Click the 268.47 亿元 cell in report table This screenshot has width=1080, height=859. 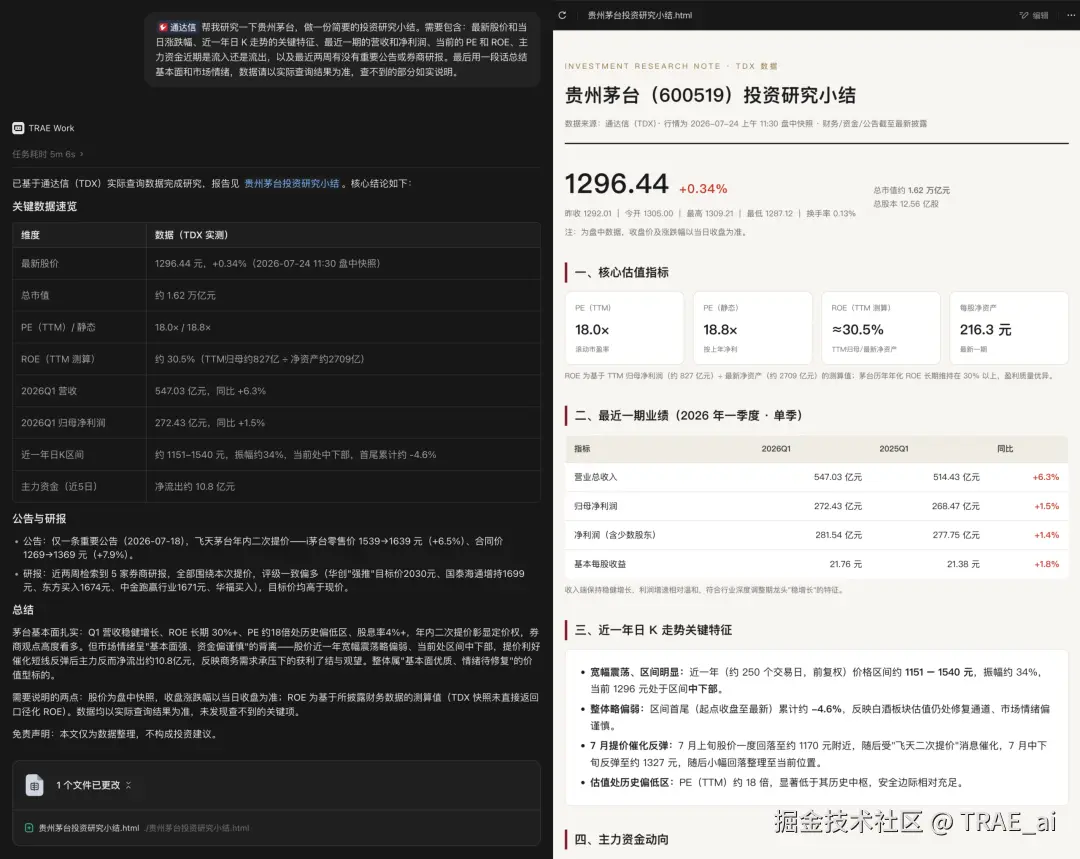pos(956,506)
